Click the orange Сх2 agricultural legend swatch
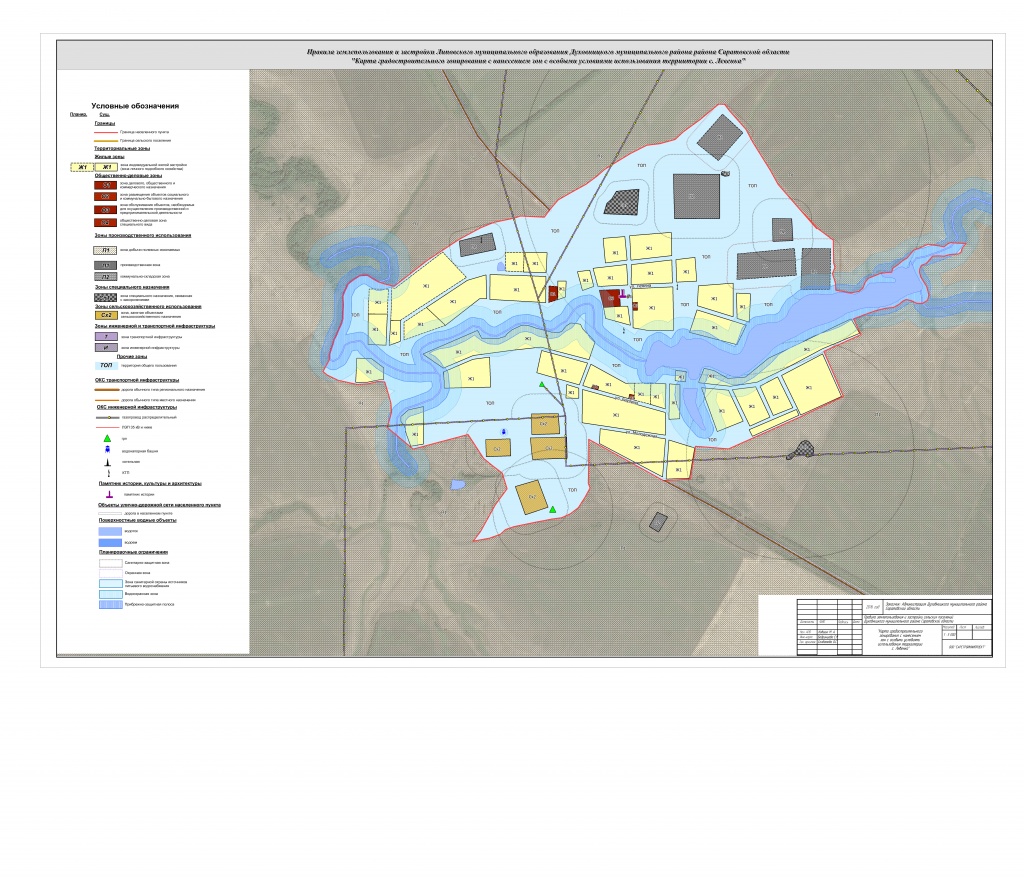The height and width of the screenshot is (877, 1024). click(106, 315)
